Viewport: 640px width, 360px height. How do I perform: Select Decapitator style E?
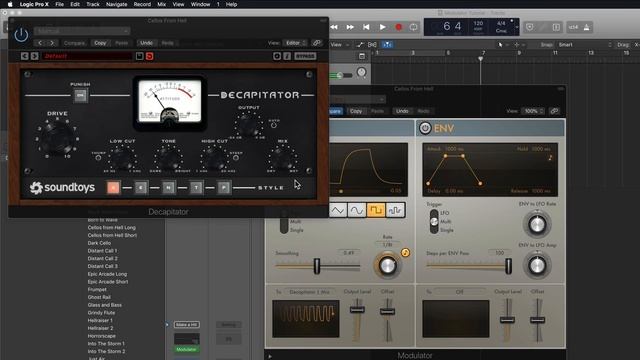click(x=141, y=187)
